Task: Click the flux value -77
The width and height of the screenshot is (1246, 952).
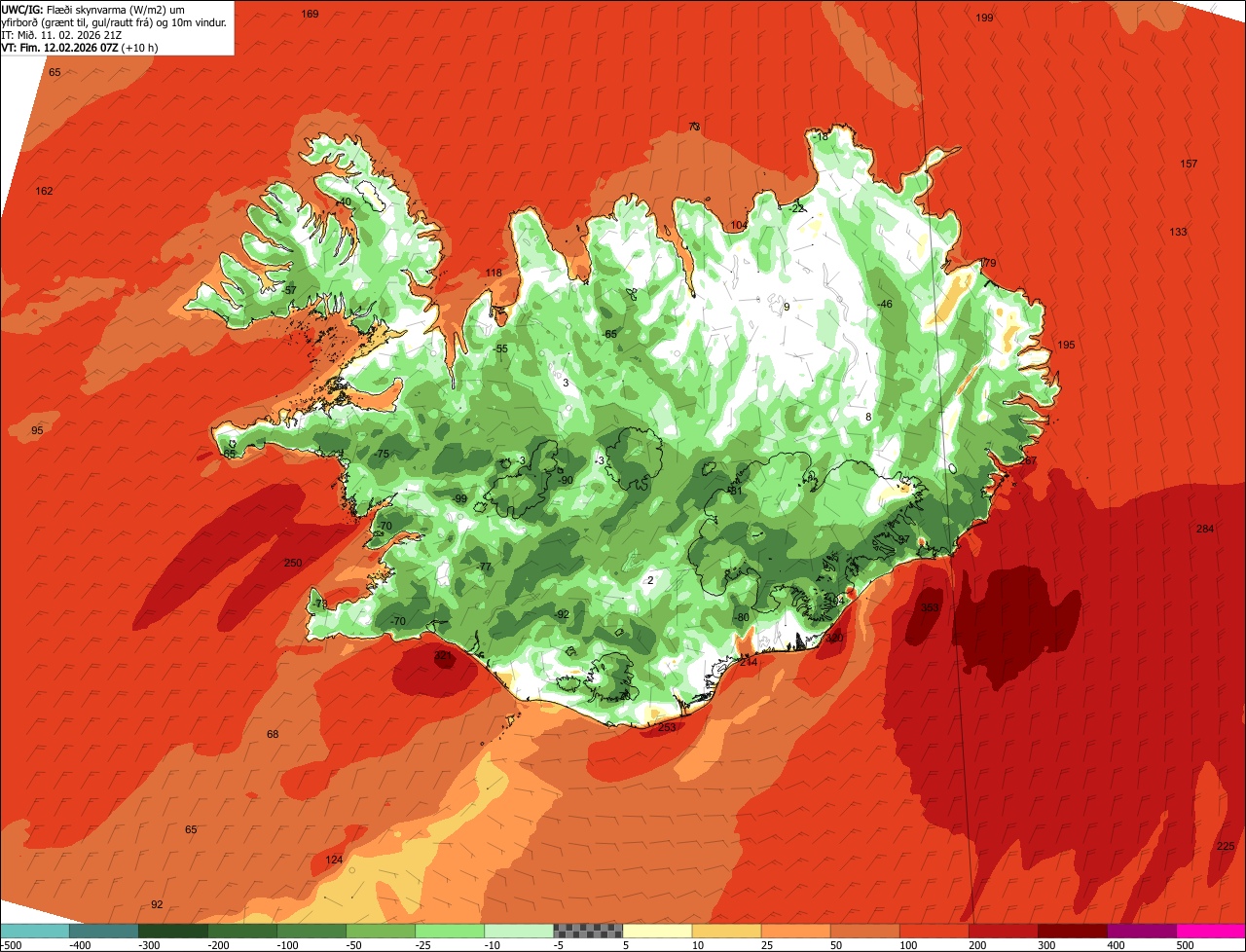Action: (x=484, y=567)
